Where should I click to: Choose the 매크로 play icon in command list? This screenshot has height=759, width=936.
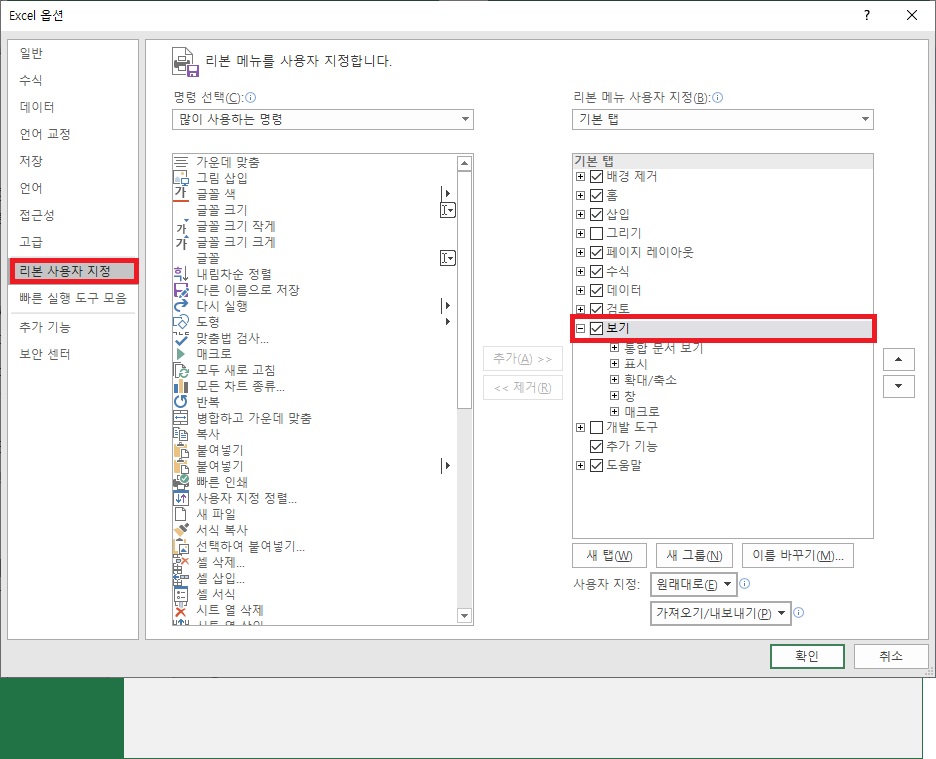click(180, 354)
